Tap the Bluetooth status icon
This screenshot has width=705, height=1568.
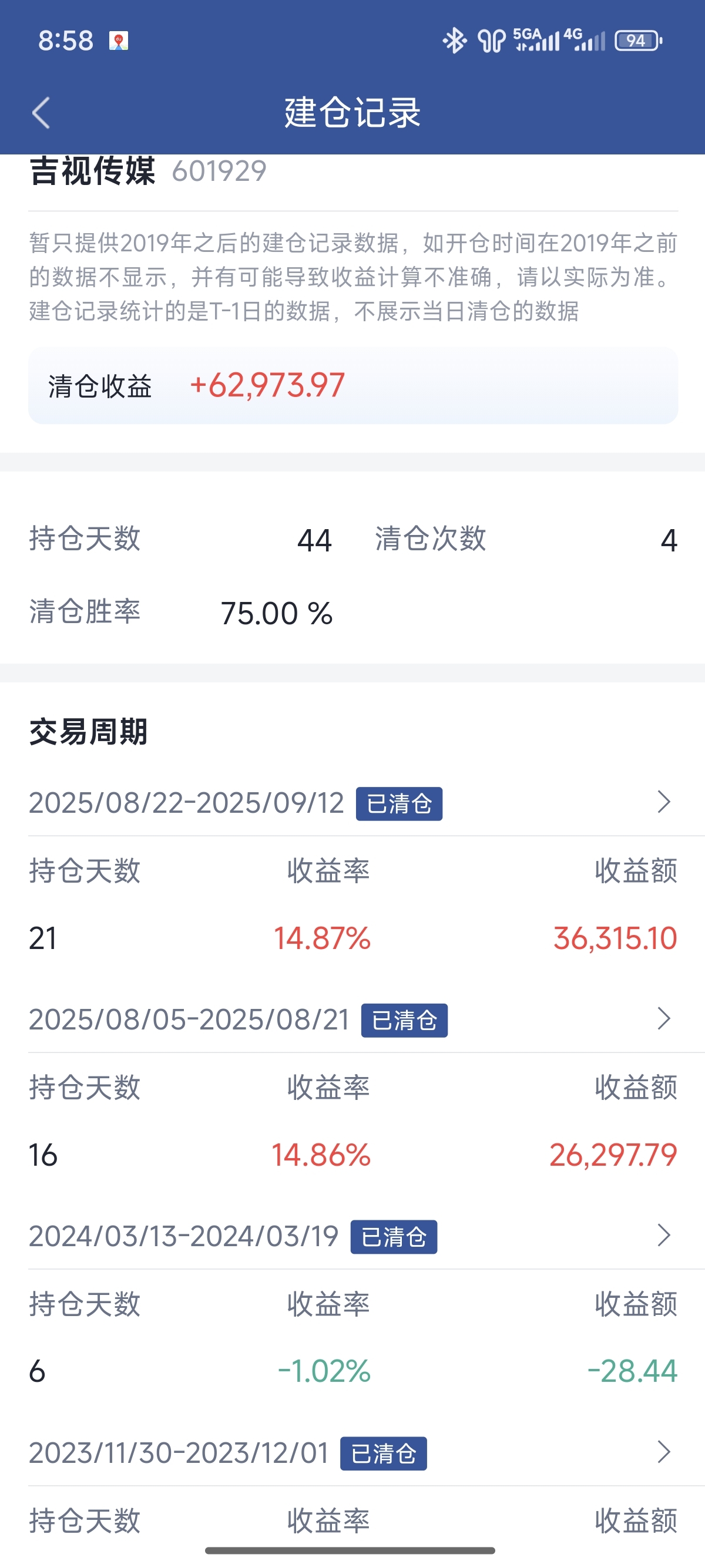(454, 41)
